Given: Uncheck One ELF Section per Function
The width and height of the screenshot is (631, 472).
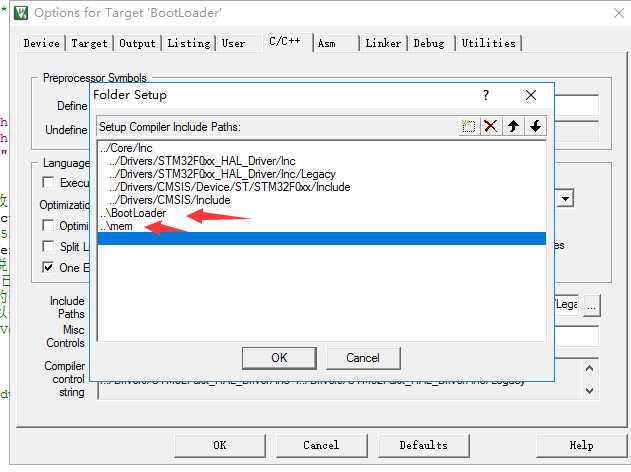Looking at the screenshot, I should coord(48,267).
